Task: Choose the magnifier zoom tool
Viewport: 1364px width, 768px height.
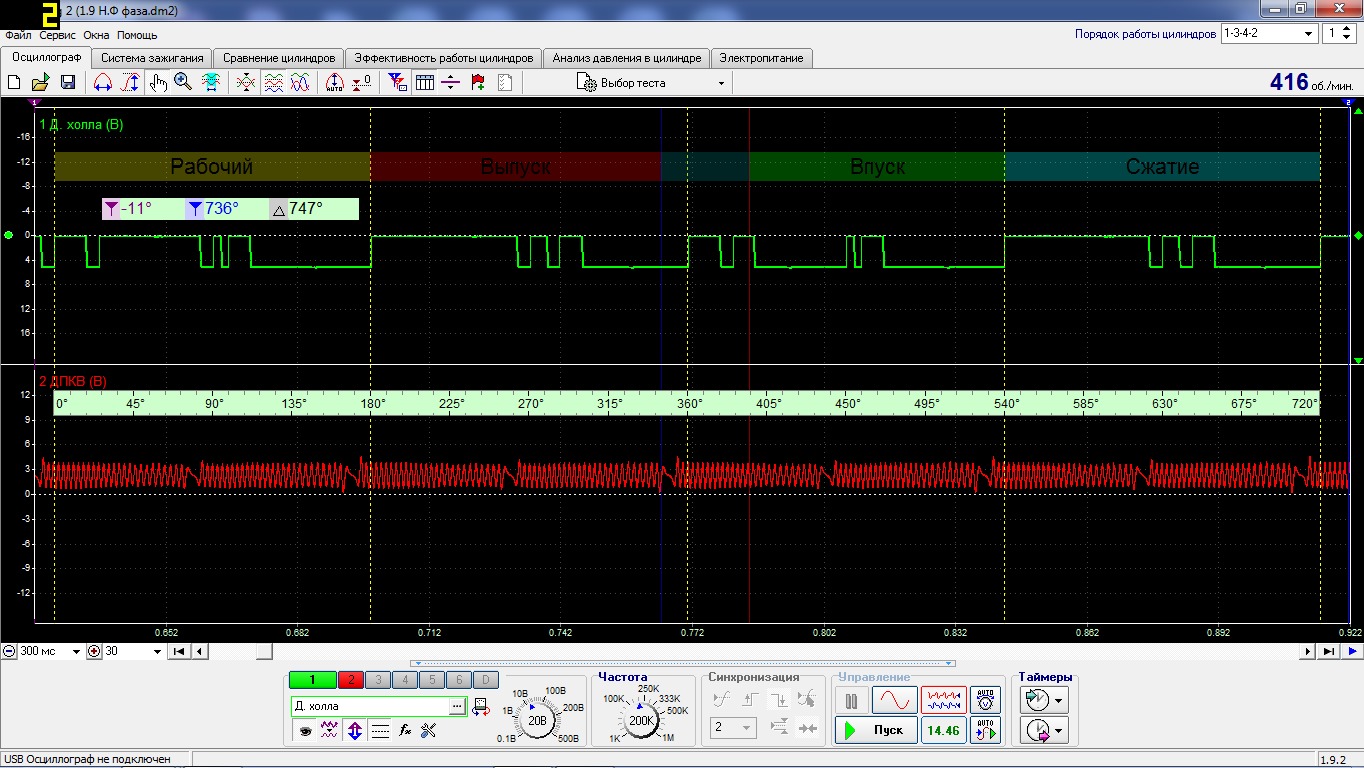Action: pos(183,83)
